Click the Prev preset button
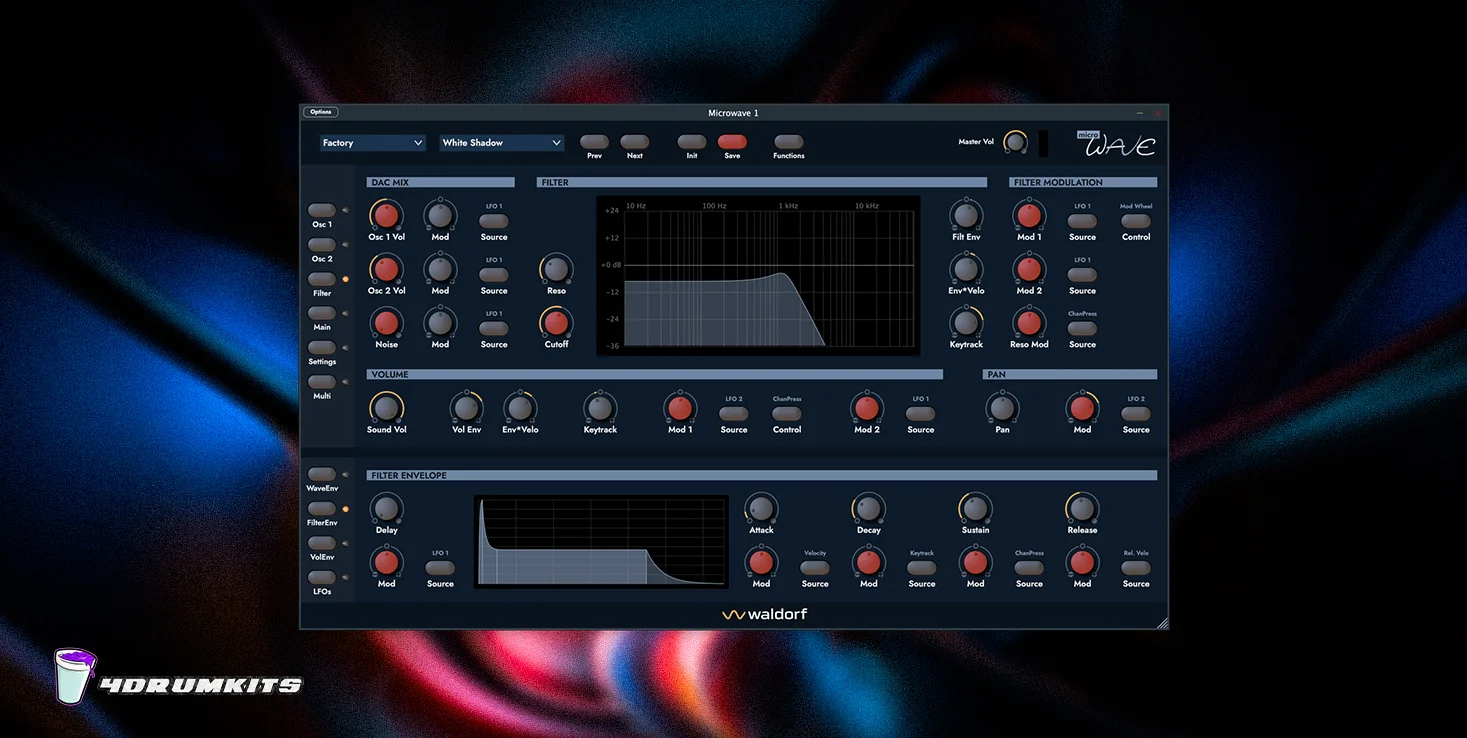 coord(594,142)
